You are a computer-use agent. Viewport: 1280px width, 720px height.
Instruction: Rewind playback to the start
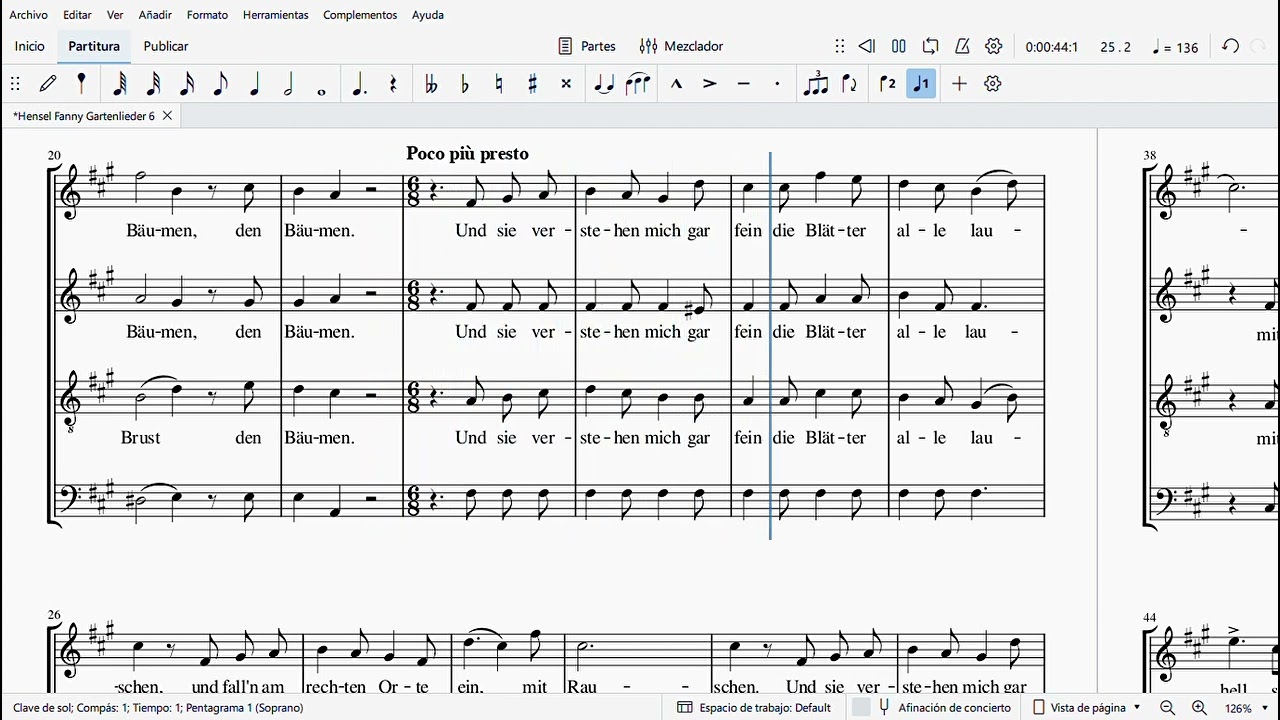pyautogui.click(x=867, y=46)
